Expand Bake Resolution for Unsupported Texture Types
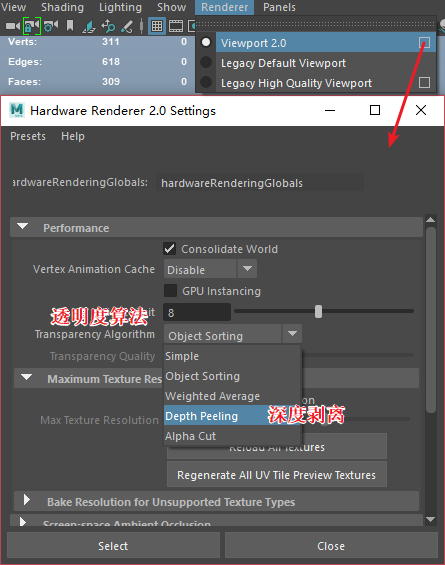Image resolution: width=445 pixels, height=565 pixels. pos(27,500)
